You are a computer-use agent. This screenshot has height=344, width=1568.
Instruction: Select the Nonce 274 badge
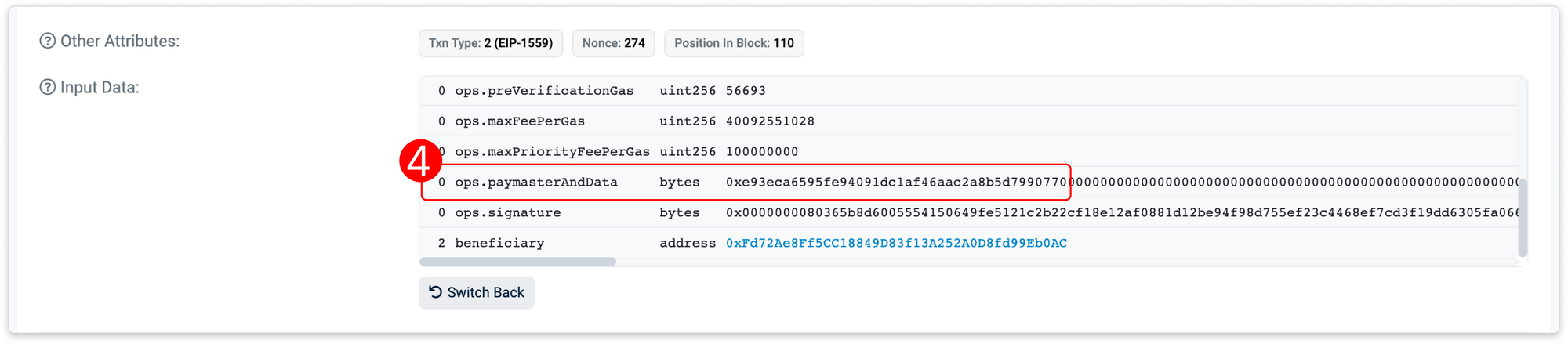(x=614, y=43)
